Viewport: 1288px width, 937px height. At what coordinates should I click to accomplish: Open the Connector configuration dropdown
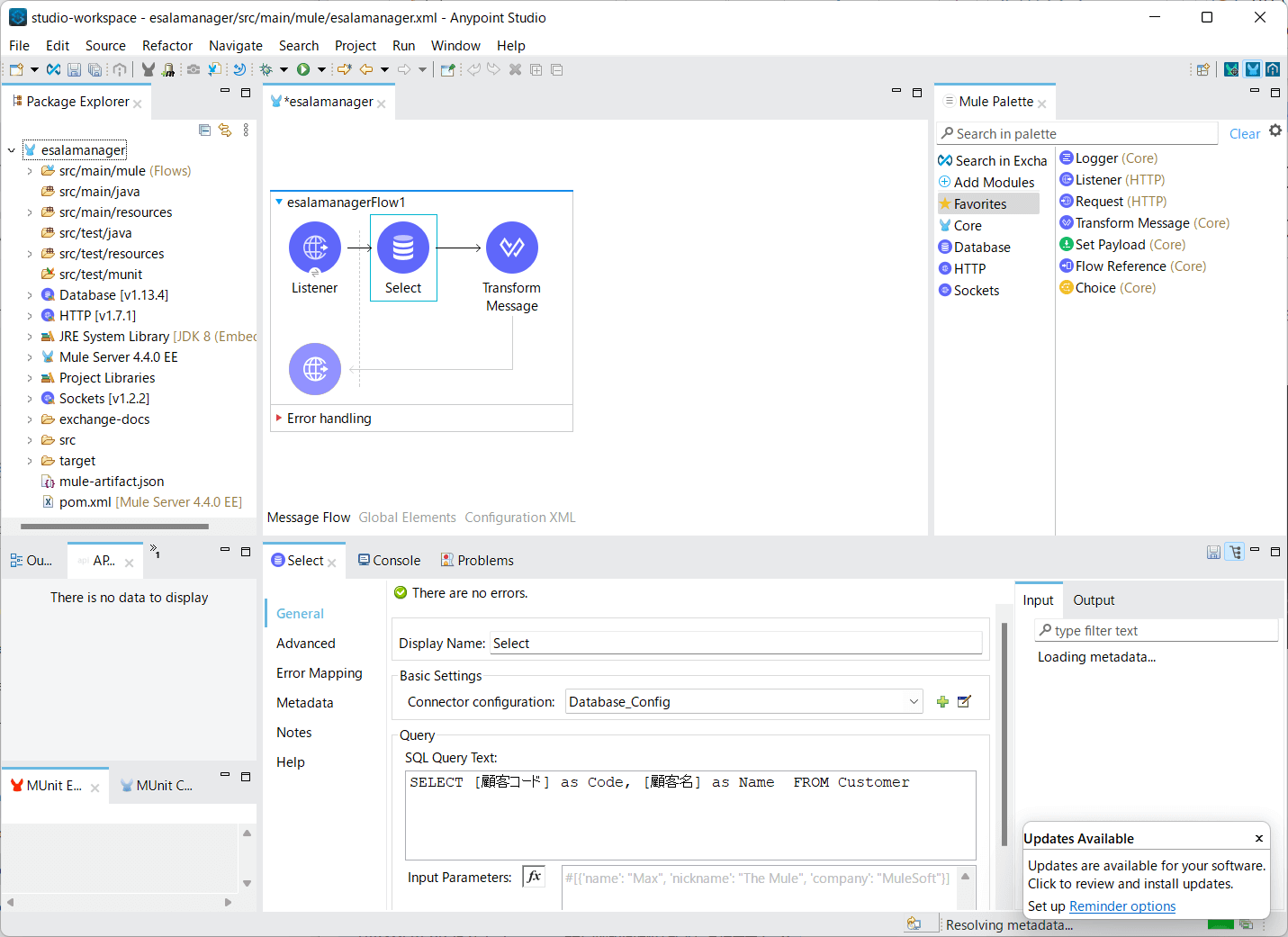(x=914, y=702)
